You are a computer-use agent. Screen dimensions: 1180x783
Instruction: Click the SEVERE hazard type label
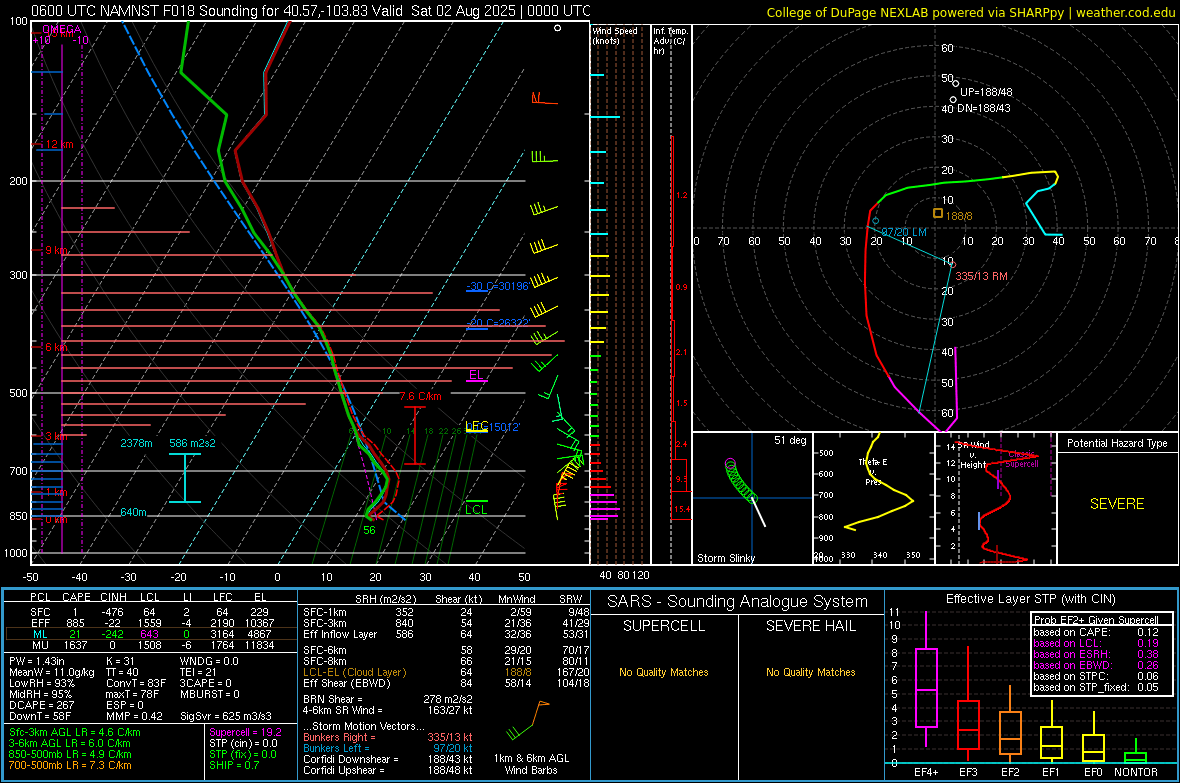point(1117,504)
